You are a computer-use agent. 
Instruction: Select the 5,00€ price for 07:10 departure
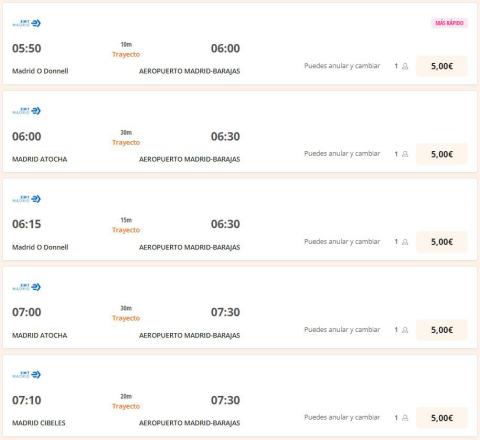442,418
